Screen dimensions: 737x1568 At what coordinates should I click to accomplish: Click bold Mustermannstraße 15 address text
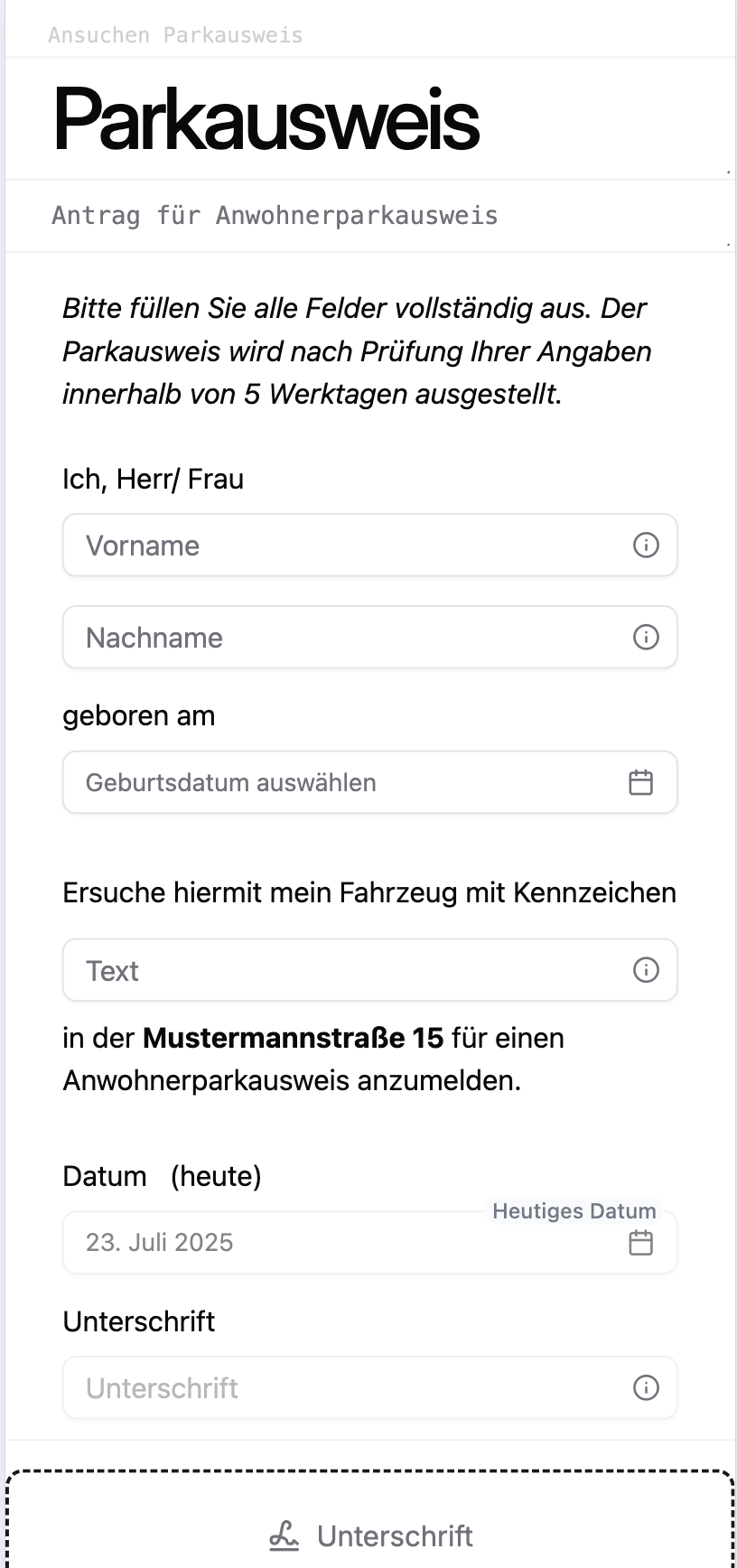pyautogui.click(x=293, y=1038)
